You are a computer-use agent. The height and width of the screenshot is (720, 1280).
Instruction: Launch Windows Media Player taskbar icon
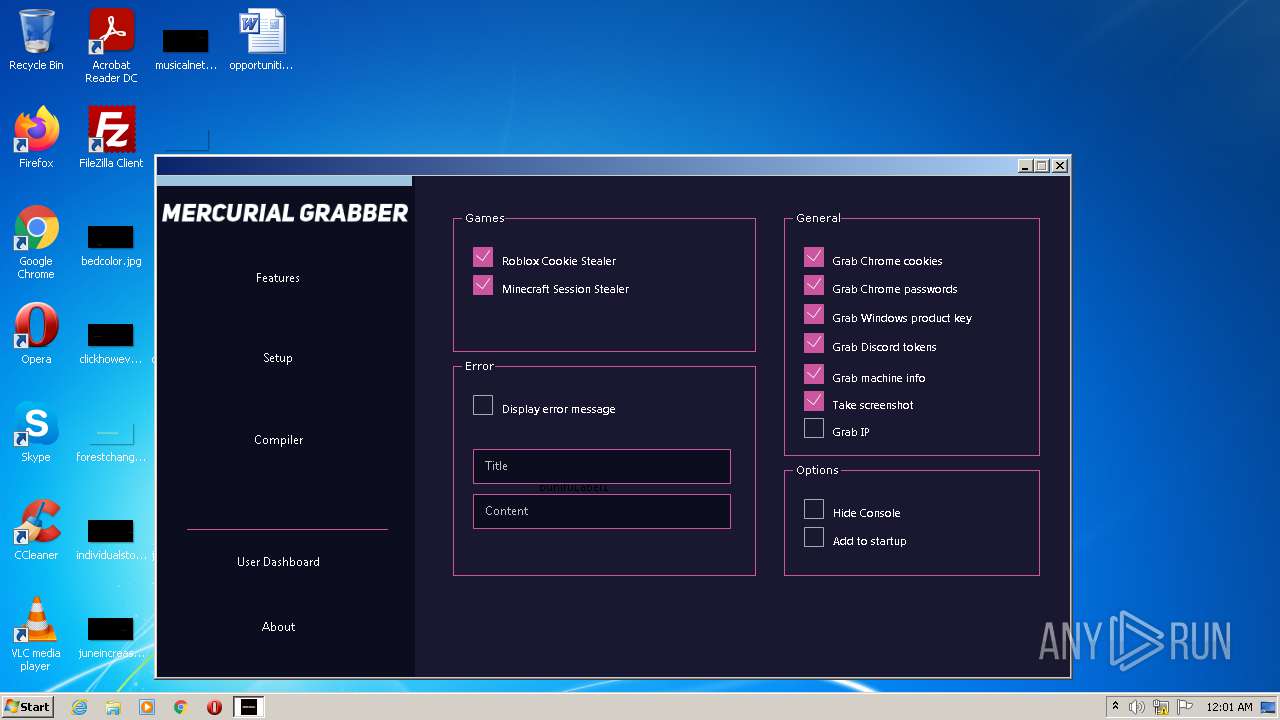point(147,707)
